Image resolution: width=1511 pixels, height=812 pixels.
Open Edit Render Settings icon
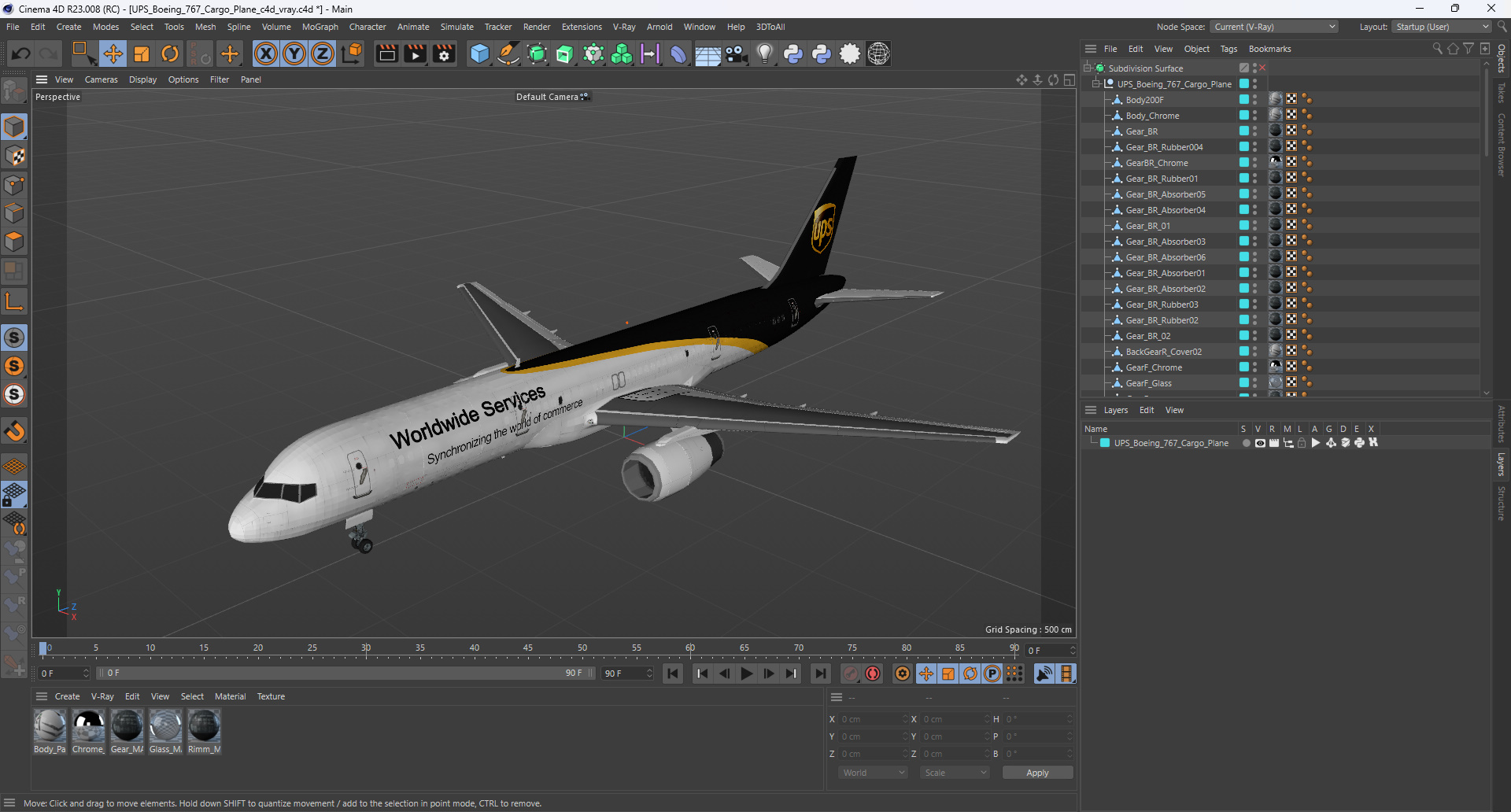(444, 54)
